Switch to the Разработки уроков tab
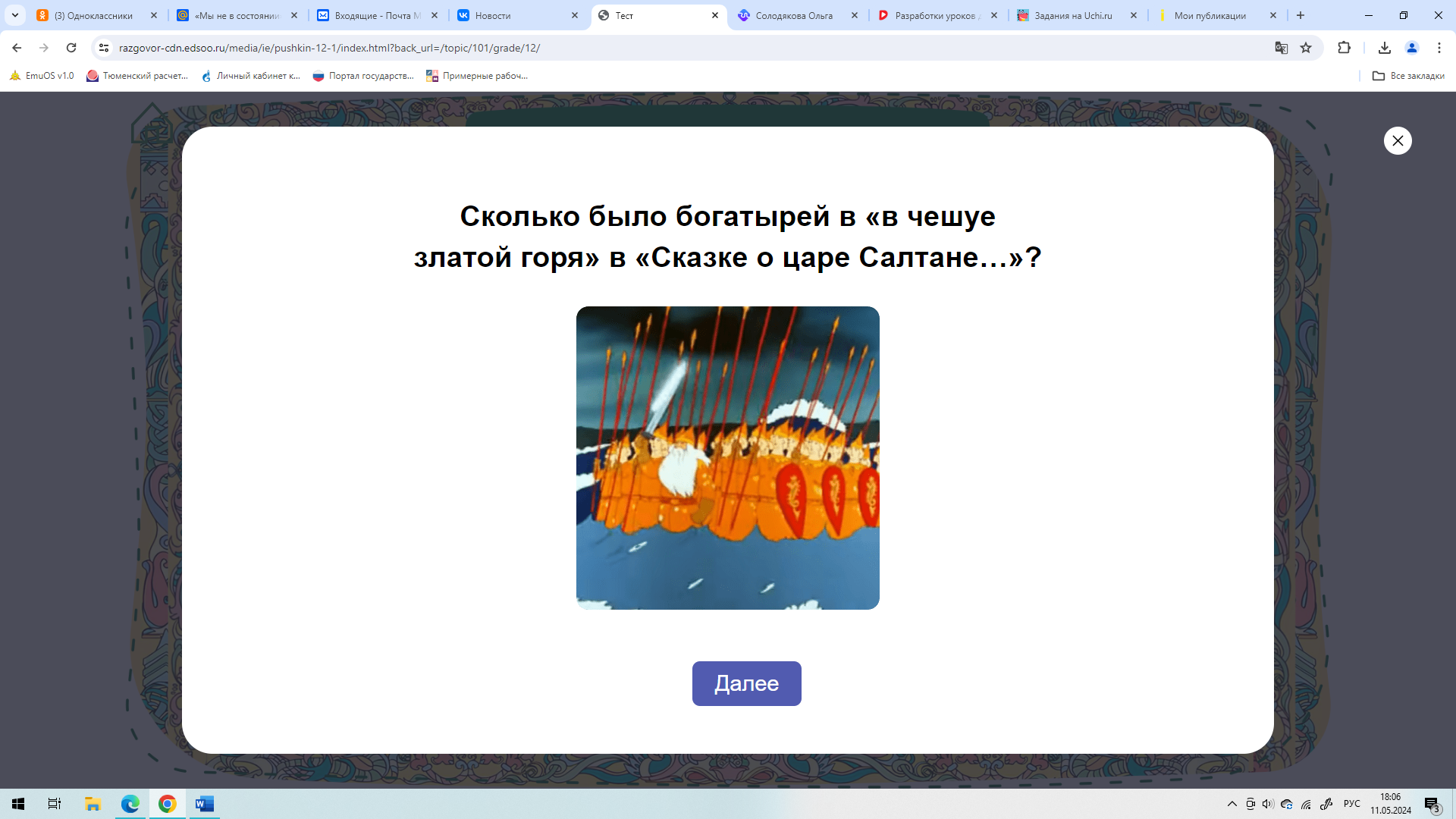 pos(937,15)
